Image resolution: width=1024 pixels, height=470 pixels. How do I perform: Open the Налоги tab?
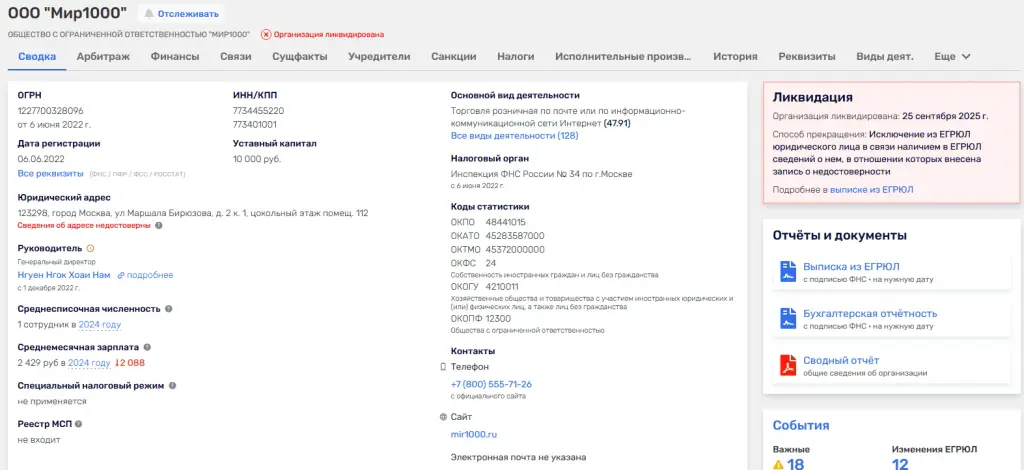[x=516, y=56]
